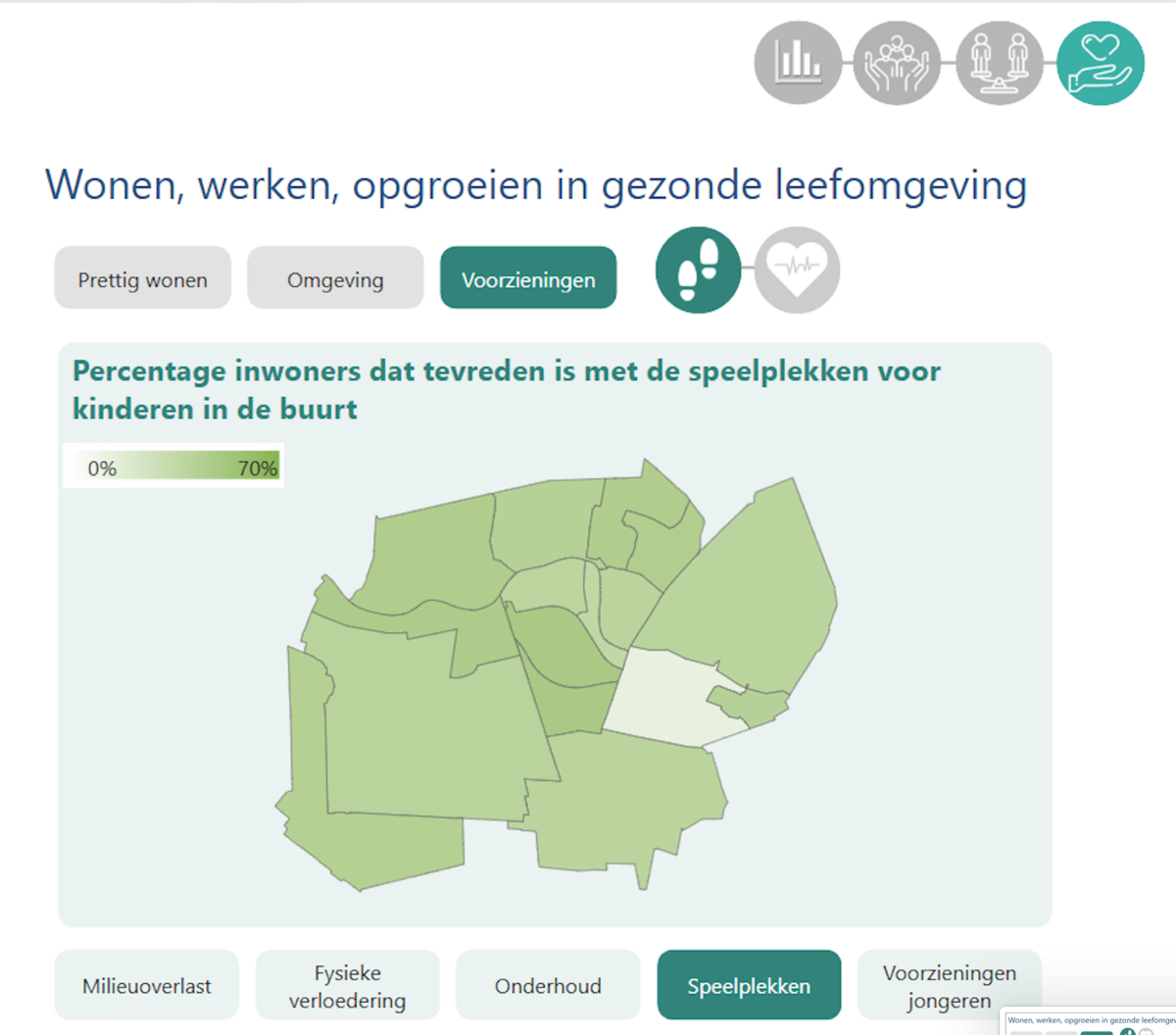Image resolution: width=1176 pixels, height=1035 pixels.
Task: Click the page heading Wonen, werken, opgroeien
Action: [536, 185]
